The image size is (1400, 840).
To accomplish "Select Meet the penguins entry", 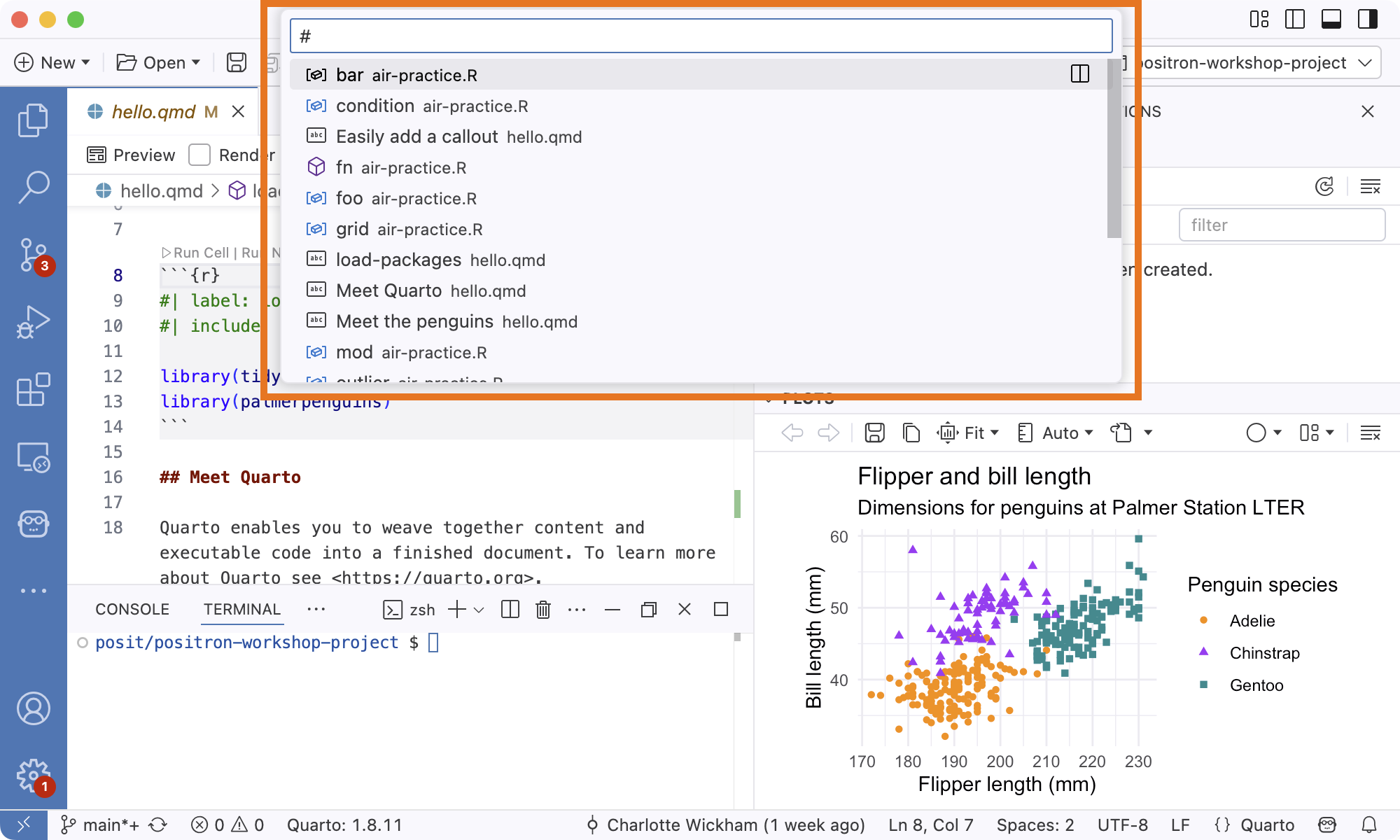I will pos(699,321).
